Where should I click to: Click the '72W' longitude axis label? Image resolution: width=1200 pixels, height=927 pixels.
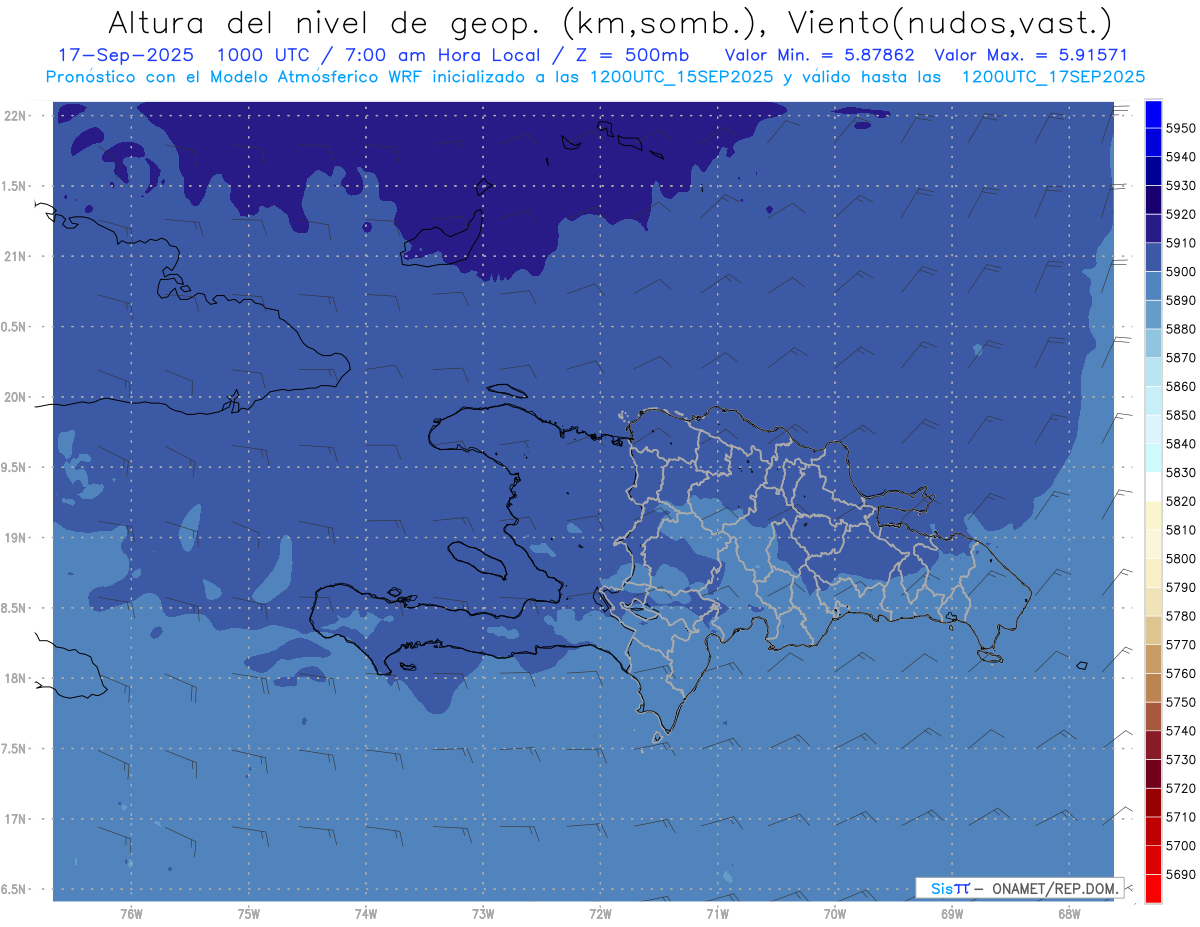point(600,914)
